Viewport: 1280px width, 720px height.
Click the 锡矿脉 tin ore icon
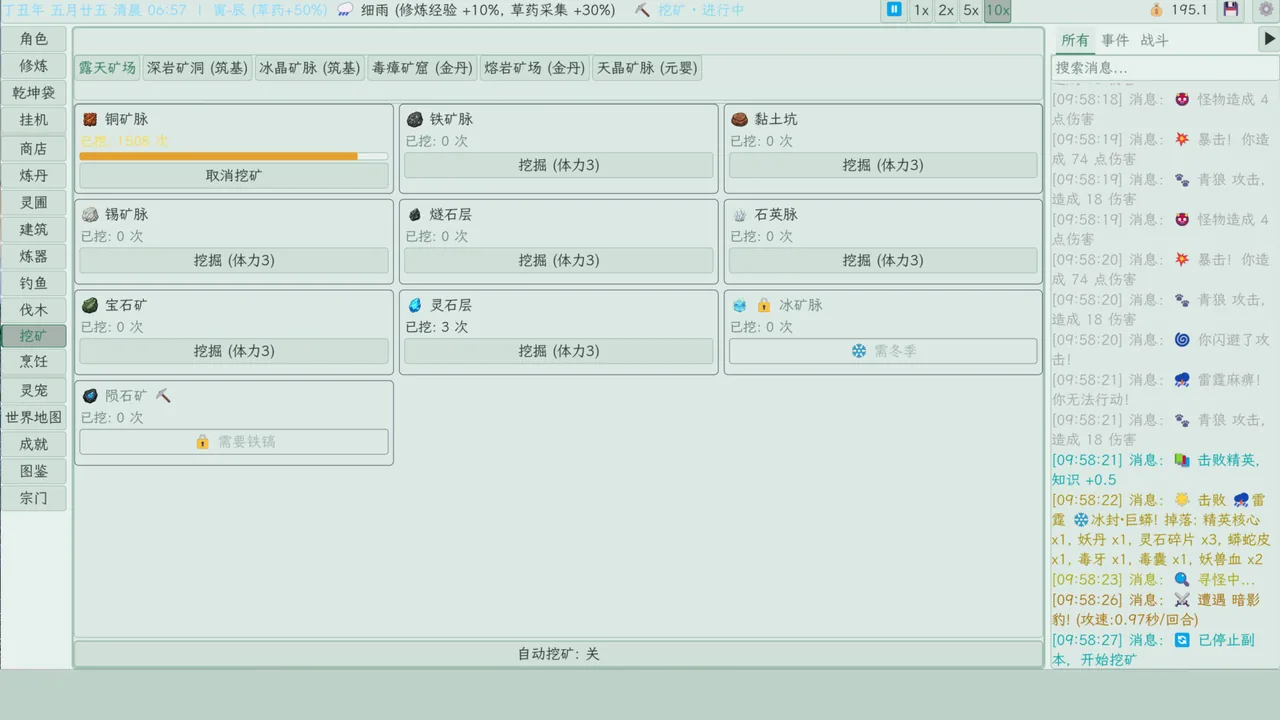(90, 214)
